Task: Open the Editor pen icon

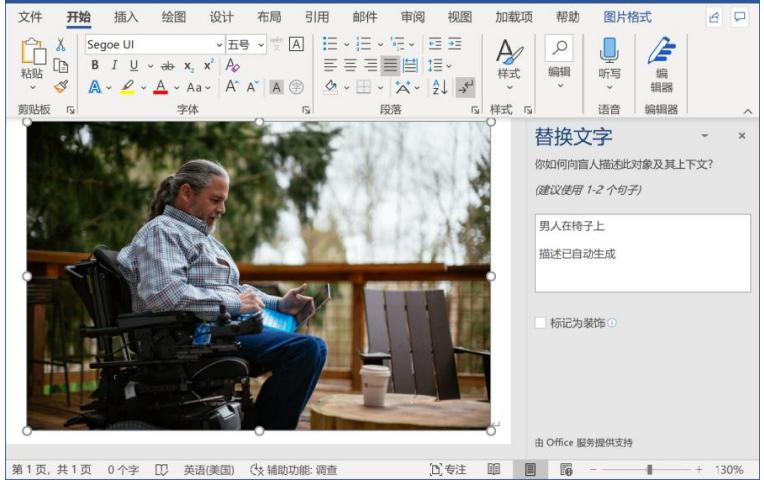Action: [661, 51]
